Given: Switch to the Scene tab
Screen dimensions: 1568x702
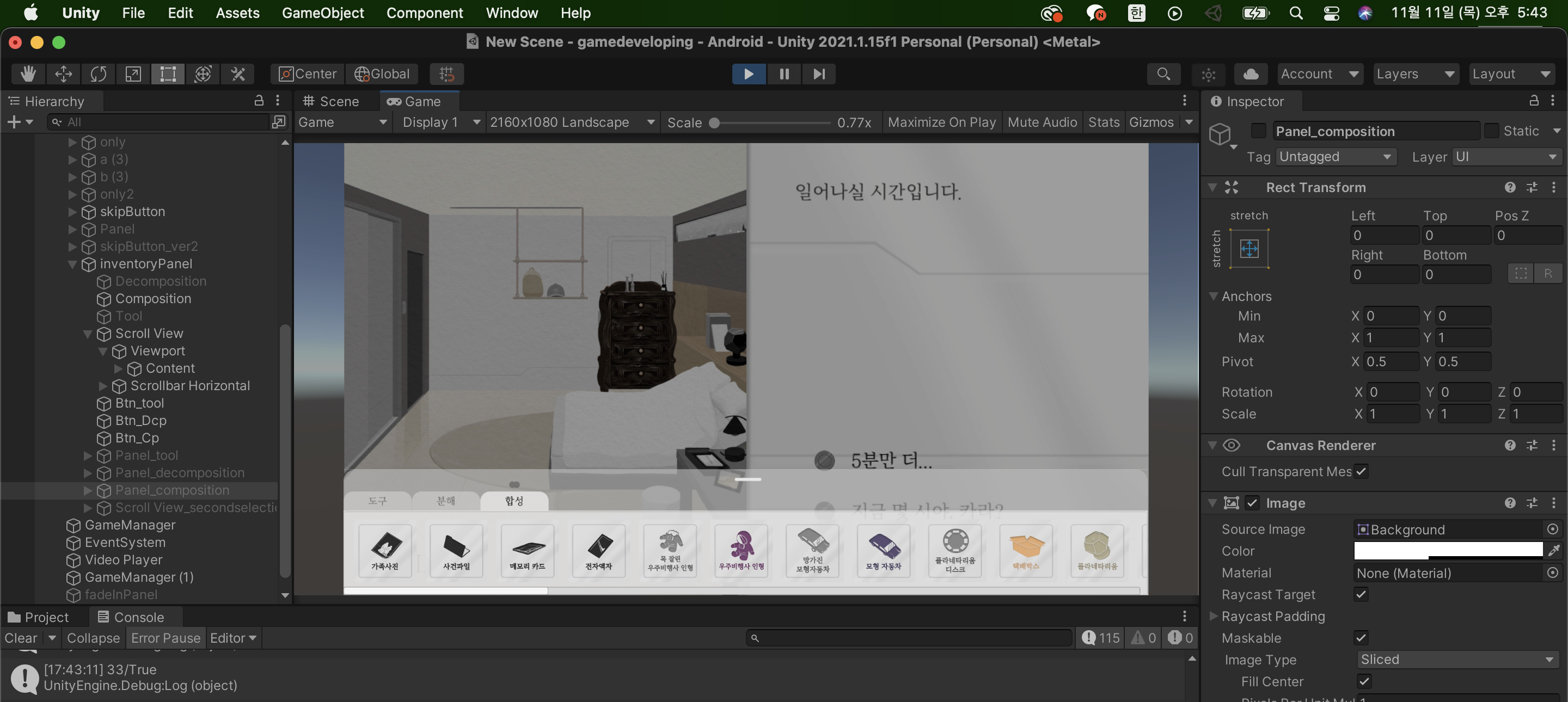Looking at the screenshot, I should click(332, 101).
